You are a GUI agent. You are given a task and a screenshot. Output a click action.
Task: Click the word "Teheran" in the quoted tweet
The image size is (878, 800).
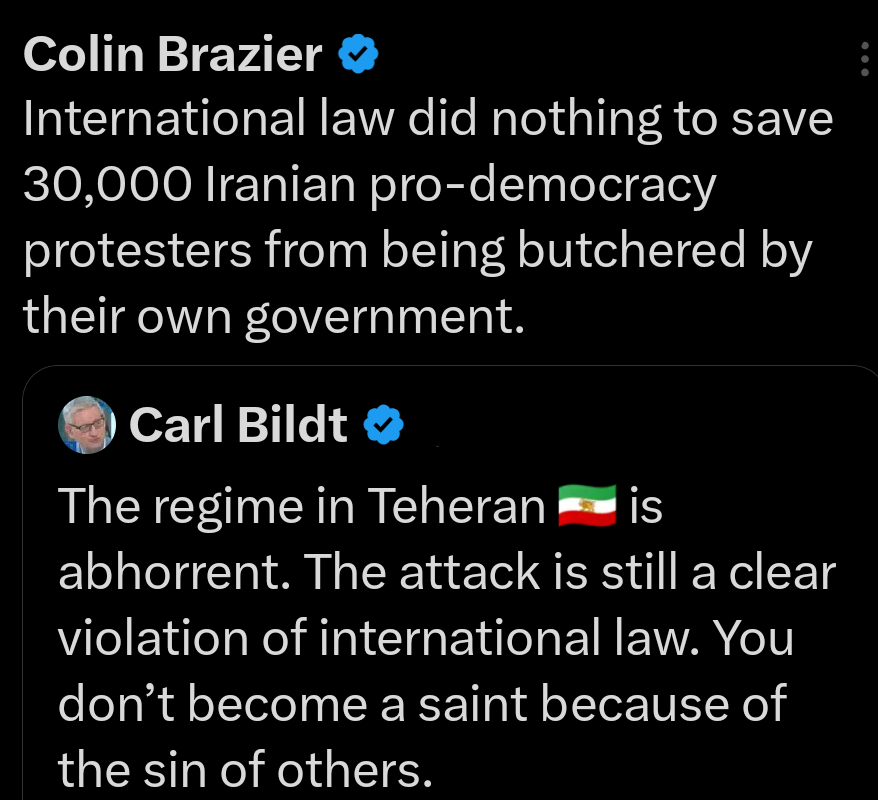pos(455,508)
